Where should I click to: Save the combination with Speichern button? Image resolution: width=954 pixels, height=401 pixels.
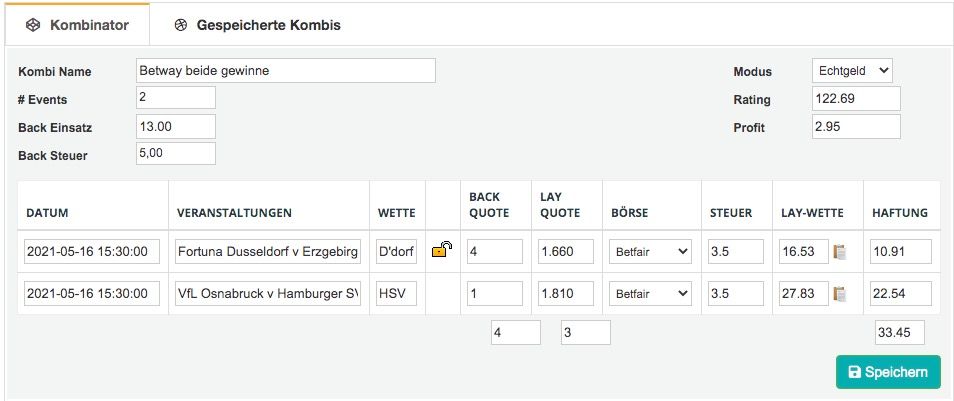point(888,372)
